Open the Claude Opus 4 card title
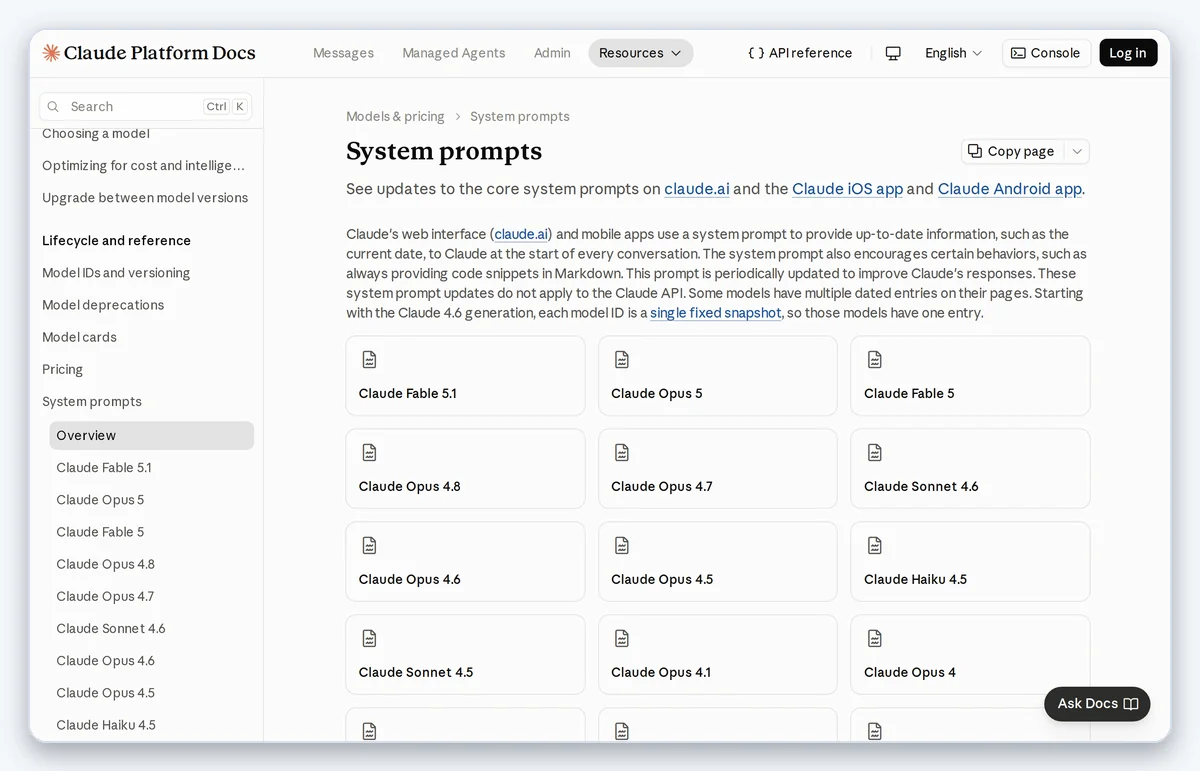The image size is (1200, 771). tap(910, 672)
